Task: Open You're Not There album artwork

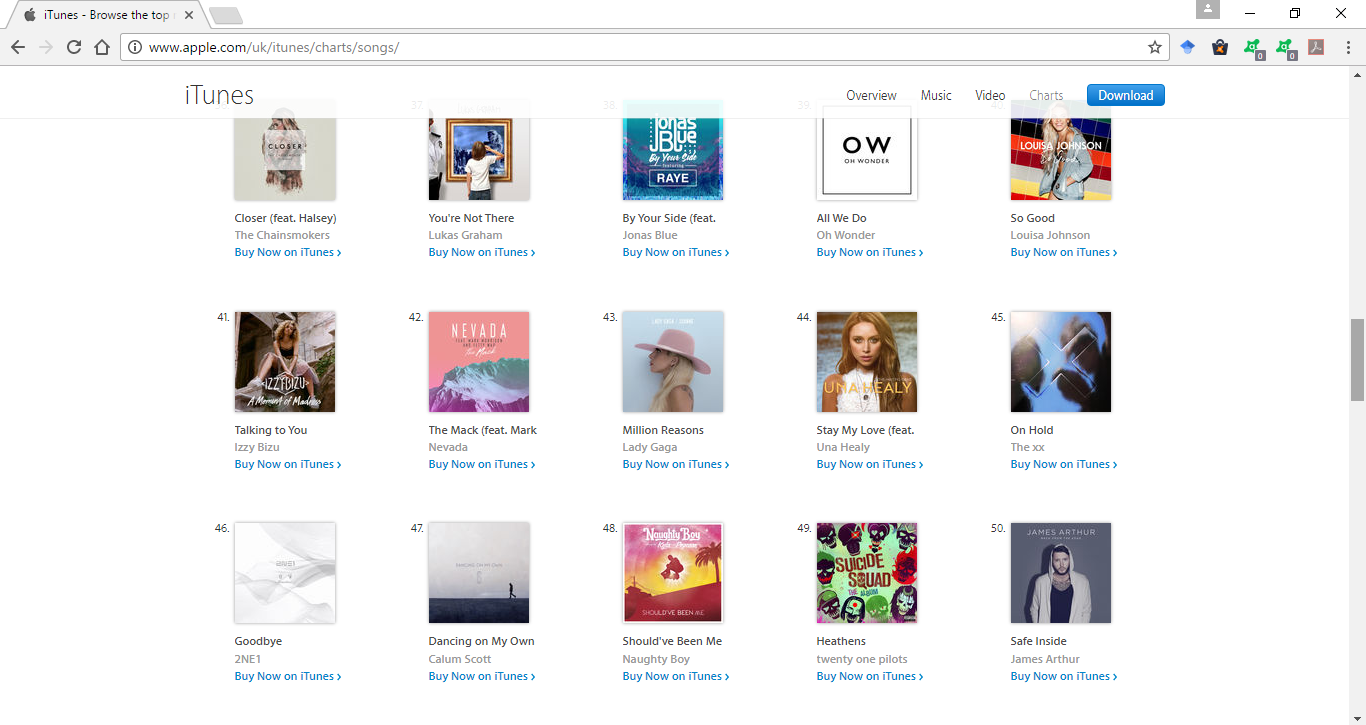Action: 479,150
